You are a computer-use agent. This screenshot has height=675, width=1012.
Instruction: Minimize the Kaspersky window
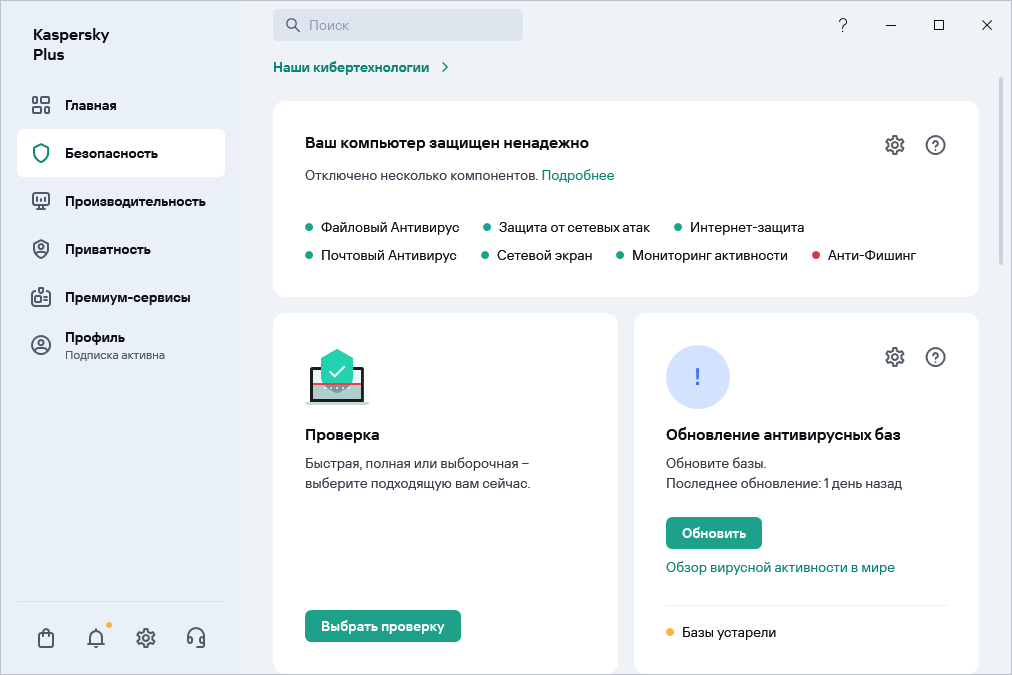(x=891, y=25)
